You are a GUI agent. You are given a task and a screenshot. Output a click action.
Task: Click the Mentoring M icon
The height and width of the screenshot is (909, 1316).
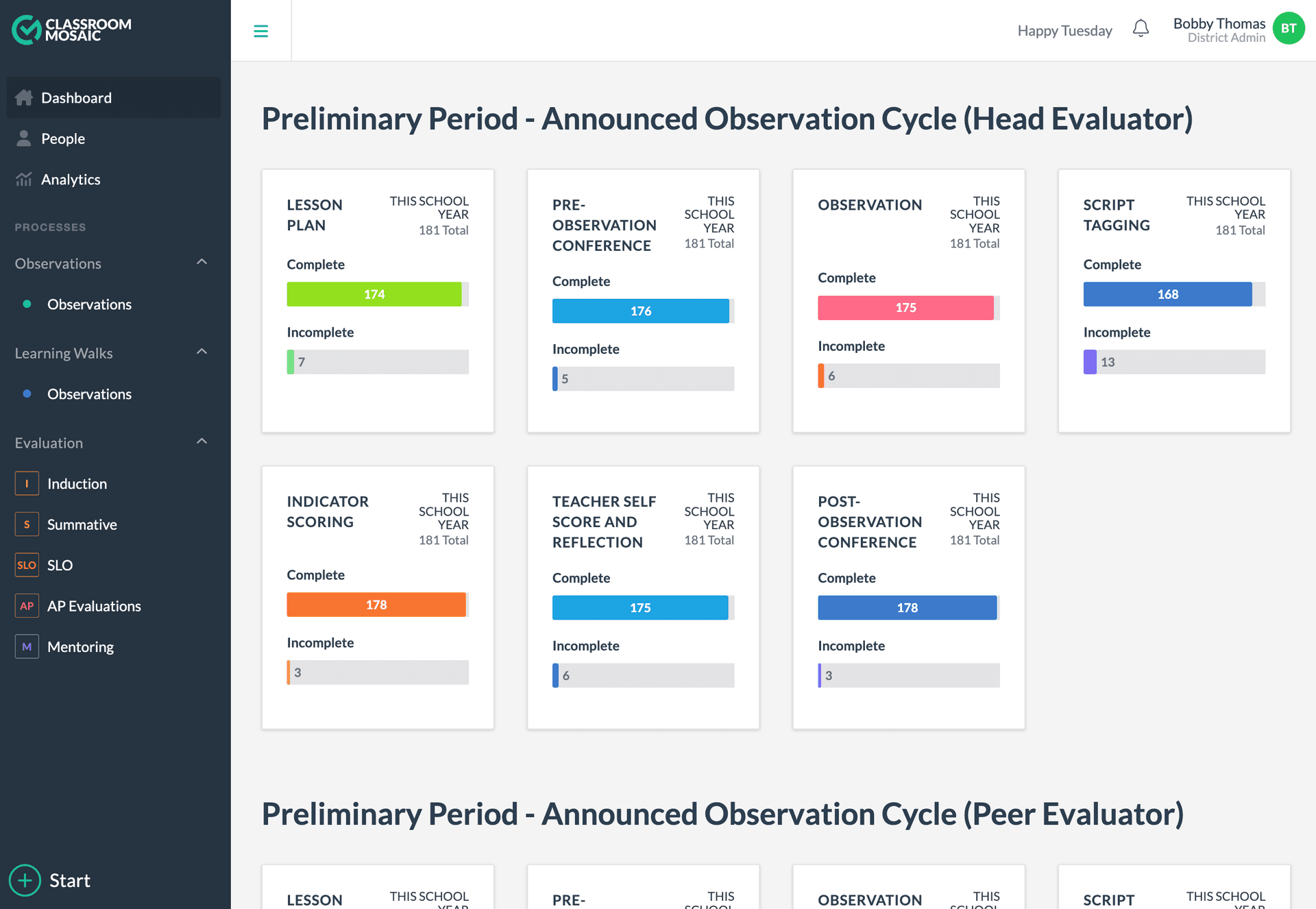coord(27,646)
